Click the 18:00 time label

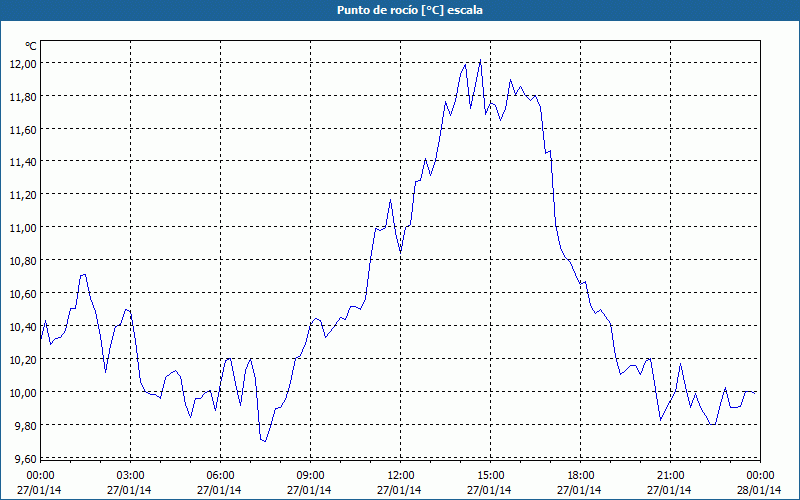coord(581,476)
